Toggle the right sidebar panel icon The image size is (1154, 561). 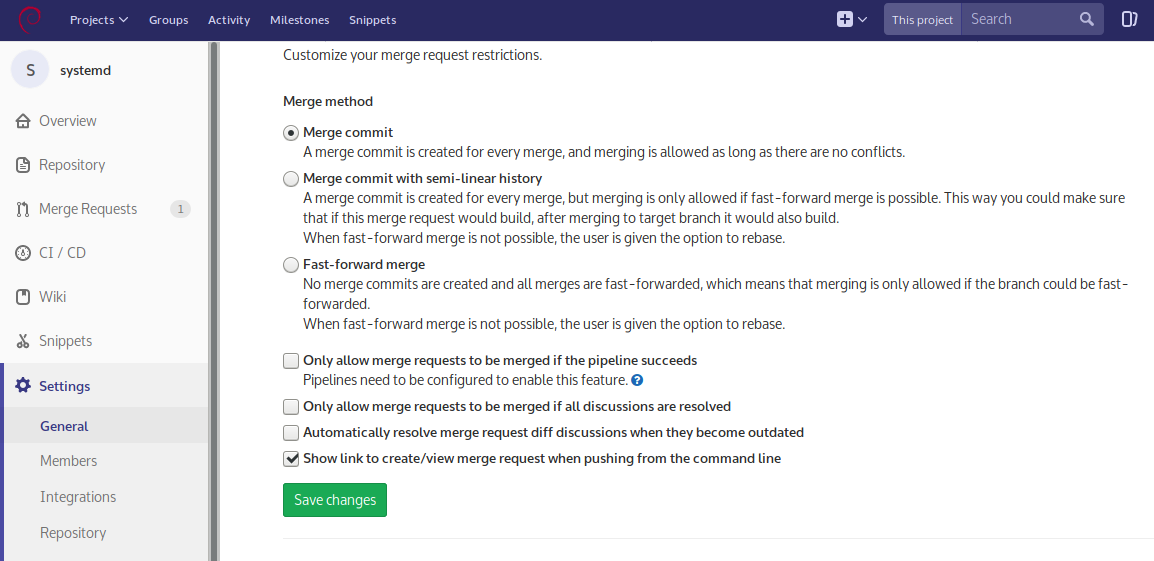click(x=1129, y=19)
